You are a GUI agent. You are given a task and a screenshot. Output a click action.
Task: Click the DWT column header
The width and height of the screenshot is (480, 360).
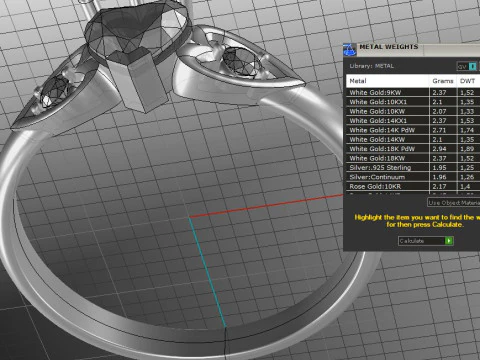(x=468, y=81)
